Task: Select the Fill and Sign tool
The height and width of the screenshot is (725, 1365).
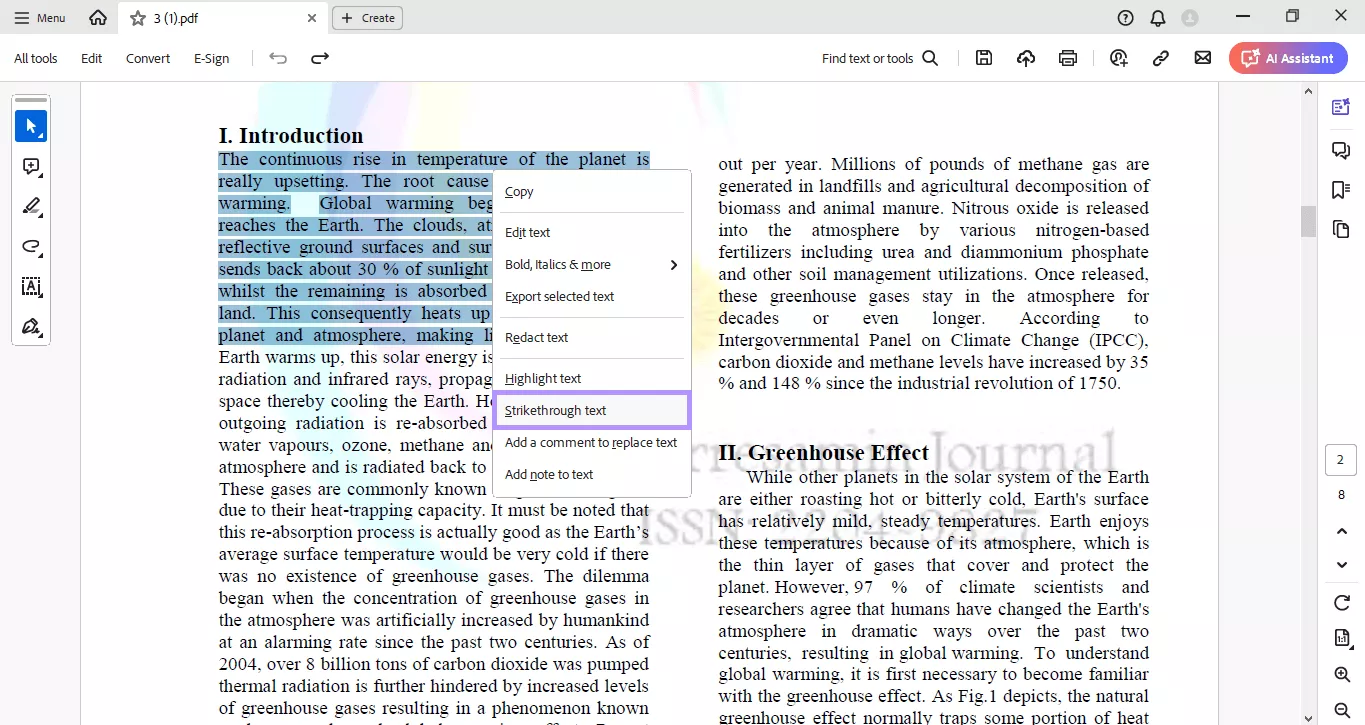Action: click(x=31, y=327)
